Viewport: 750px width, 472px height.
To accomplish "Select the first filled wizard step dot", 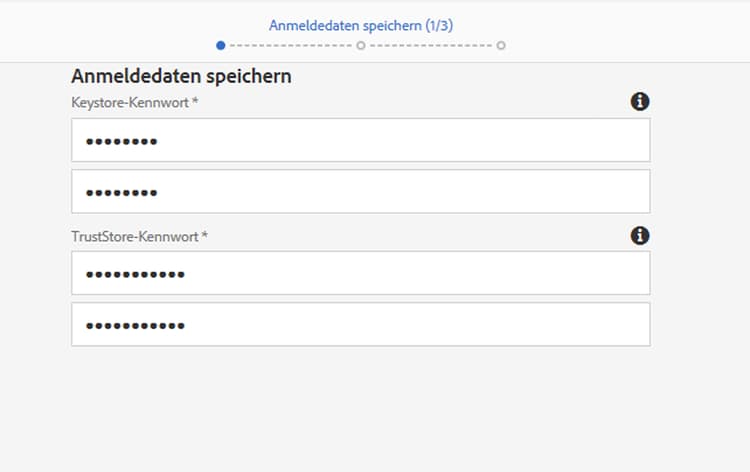I will click(x=221, y=45).
